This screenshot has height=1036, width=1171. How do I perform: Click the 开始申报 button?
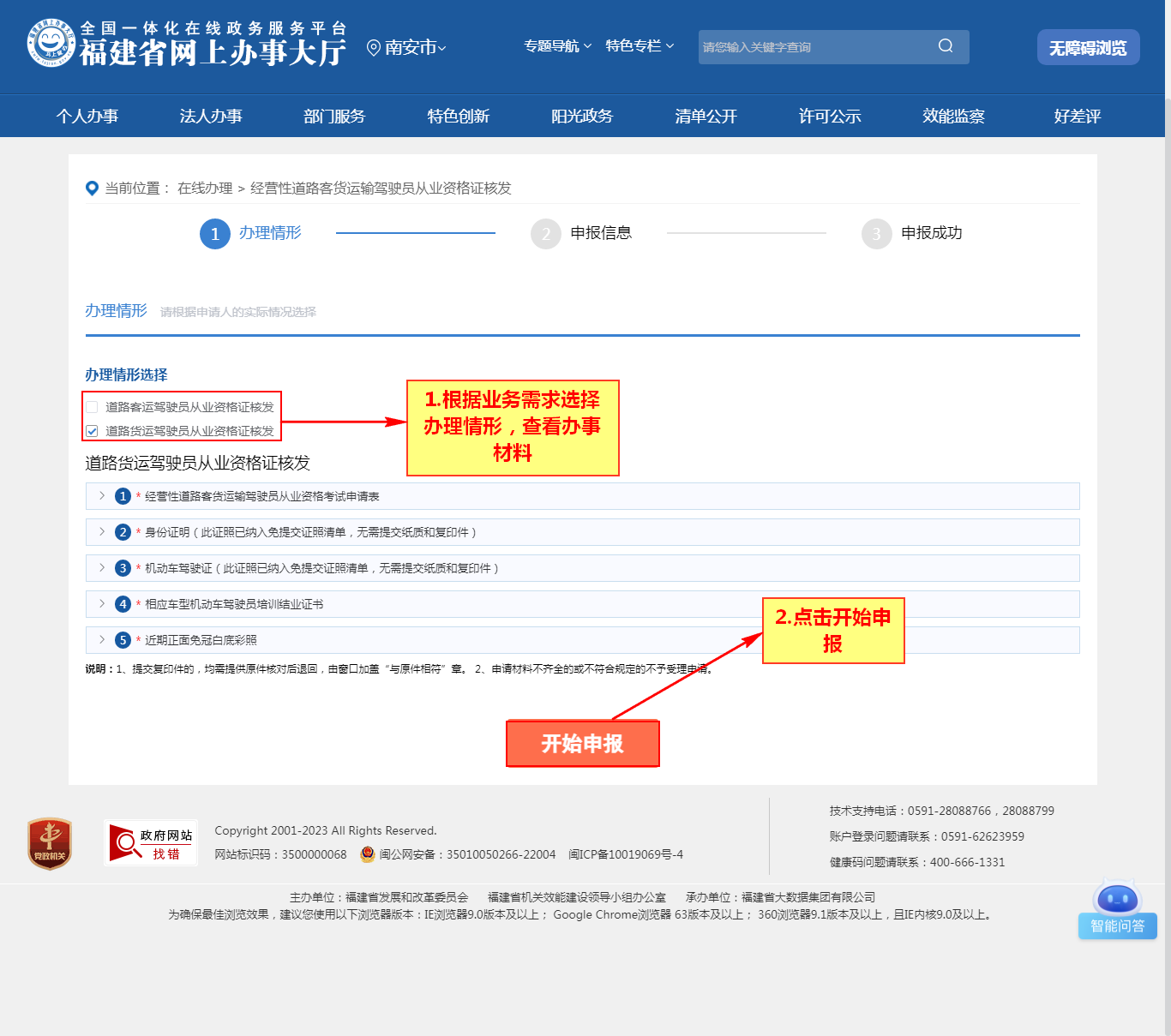(x=583, y=744)
